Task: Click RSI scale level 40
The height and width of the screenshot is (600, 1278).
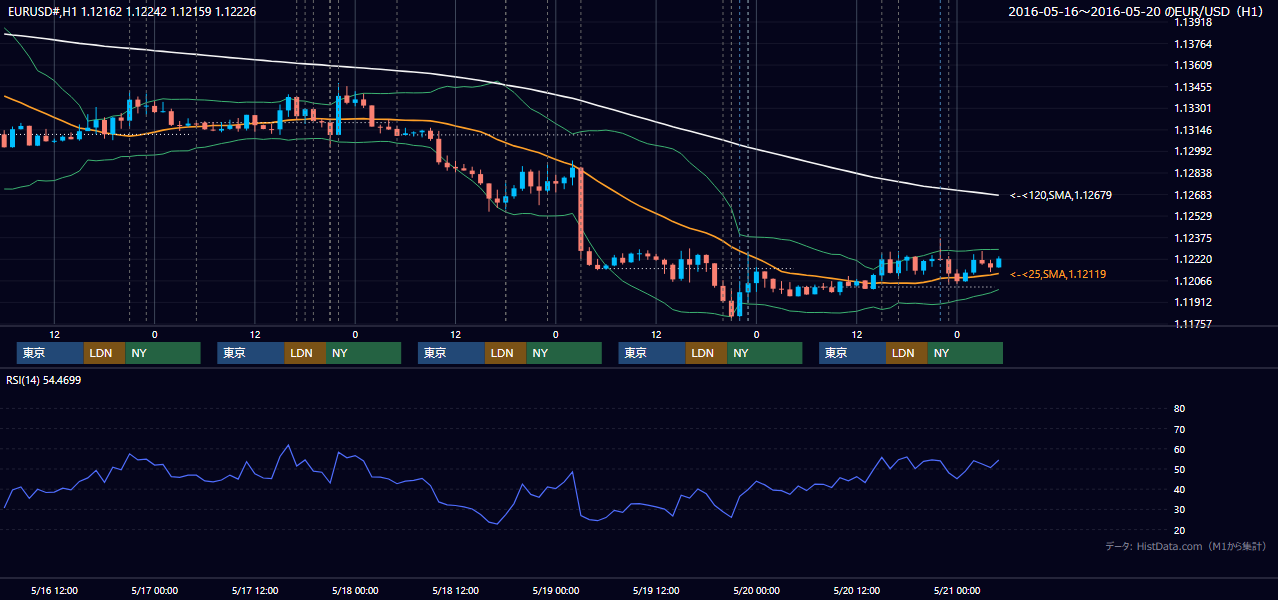Action: [1179, 489]
